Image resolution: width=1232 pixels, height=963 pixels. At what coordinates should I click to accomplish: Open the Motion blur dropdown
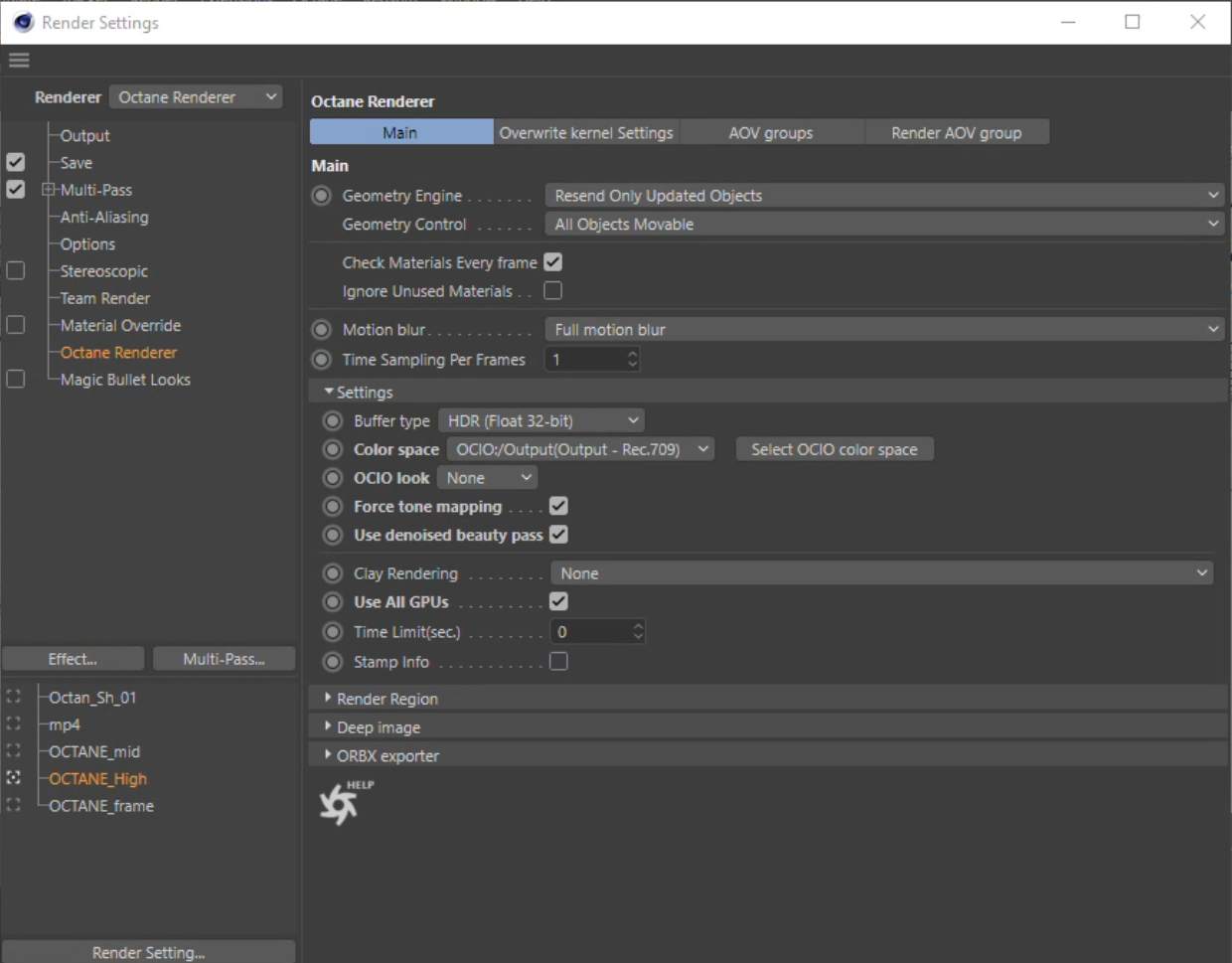(884, 329)
